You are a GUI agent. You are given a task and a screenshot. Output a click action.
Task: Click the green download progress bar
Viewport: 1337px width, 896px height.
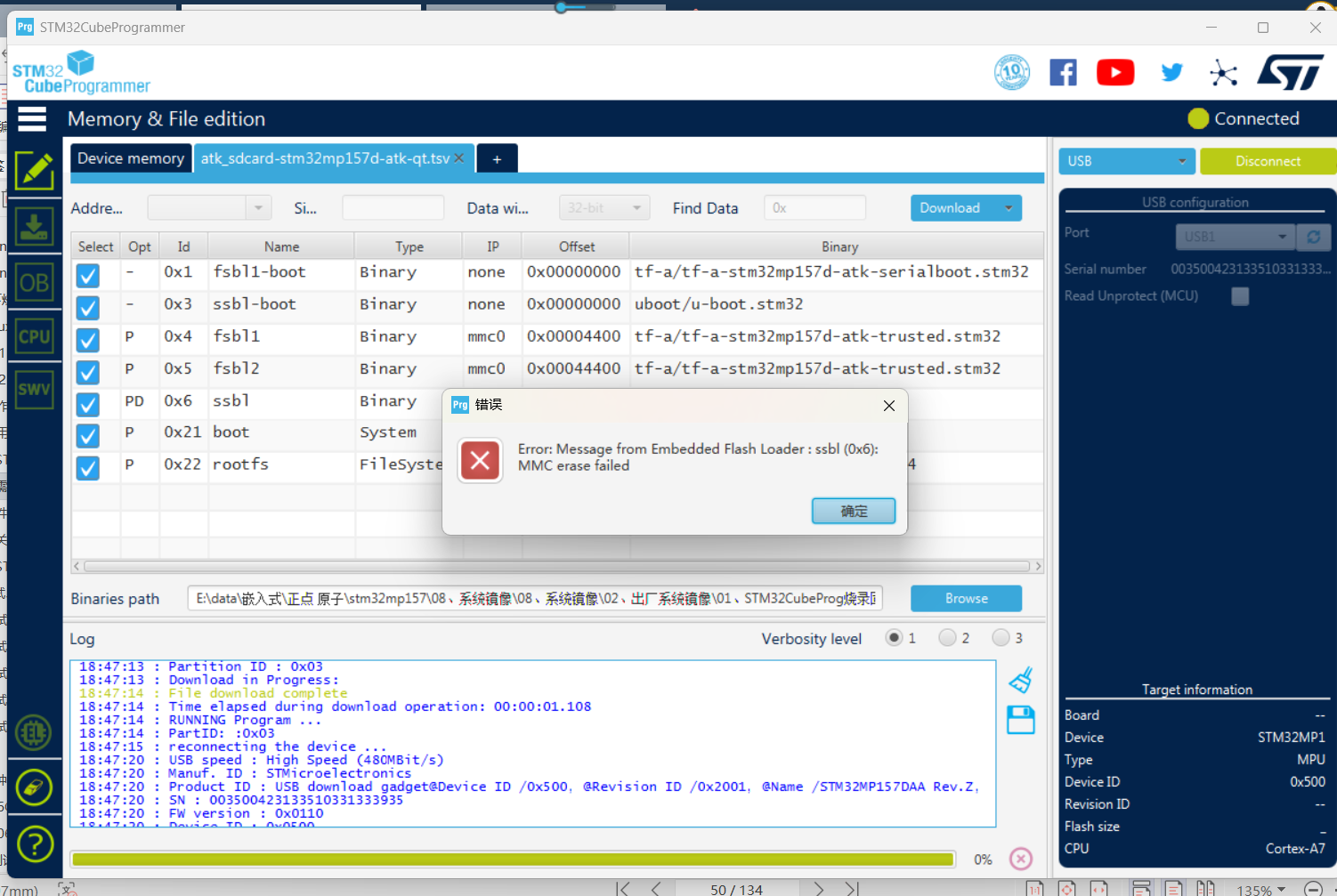pos(513,860)
